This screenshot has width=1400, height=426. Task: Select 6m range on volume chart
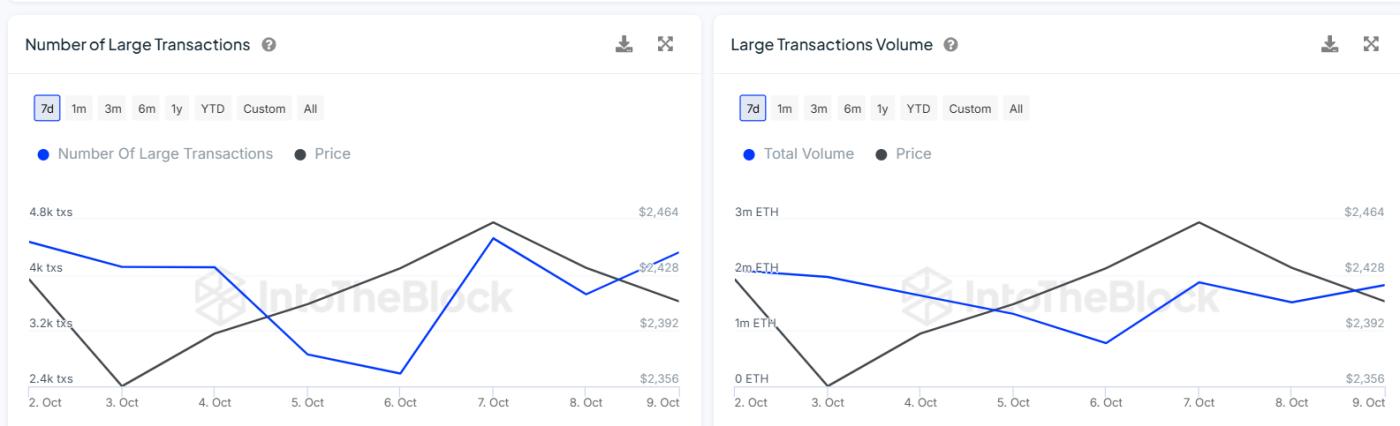coord(852,109)
